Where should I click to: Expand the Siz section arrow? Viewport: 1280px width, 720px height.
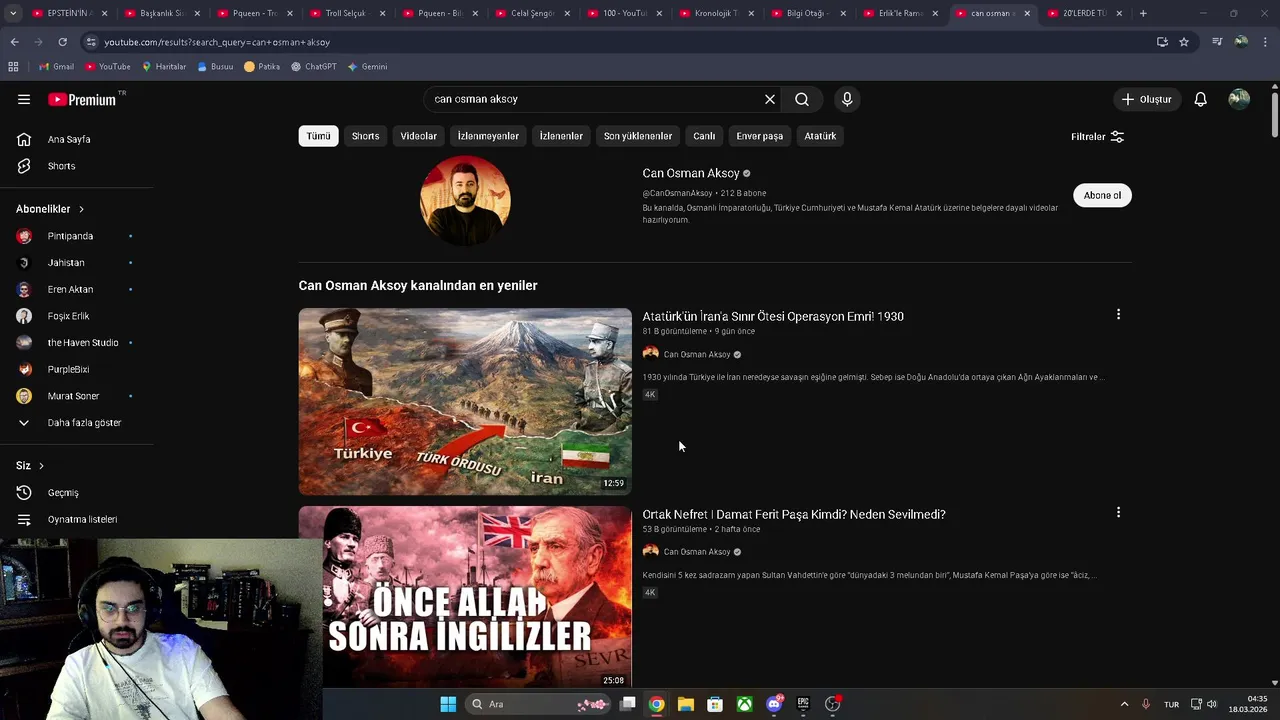pyautogui.click(x=41, y=466)
